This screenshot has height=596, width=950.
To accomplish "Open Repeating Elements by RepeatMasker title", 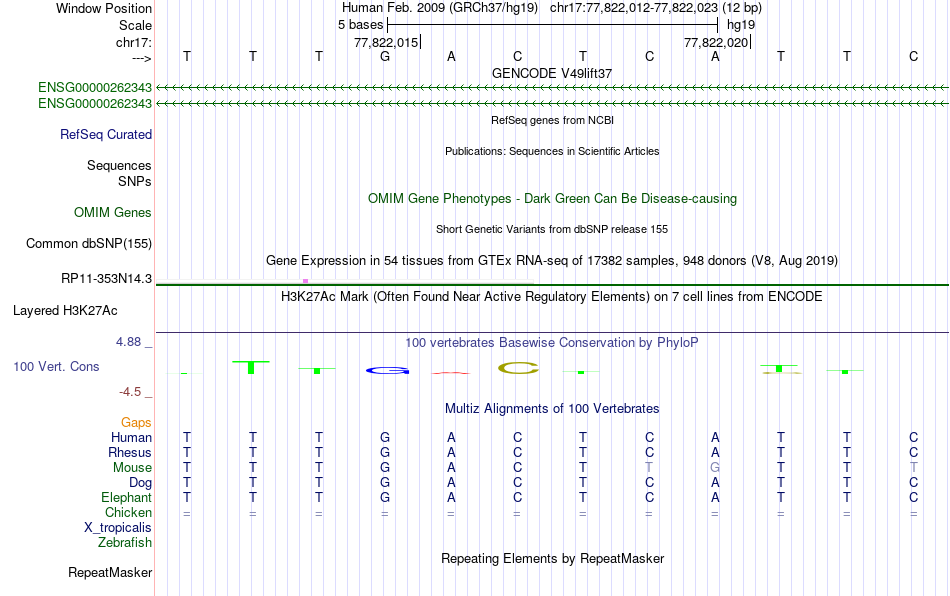I will [x=552, y=558].
